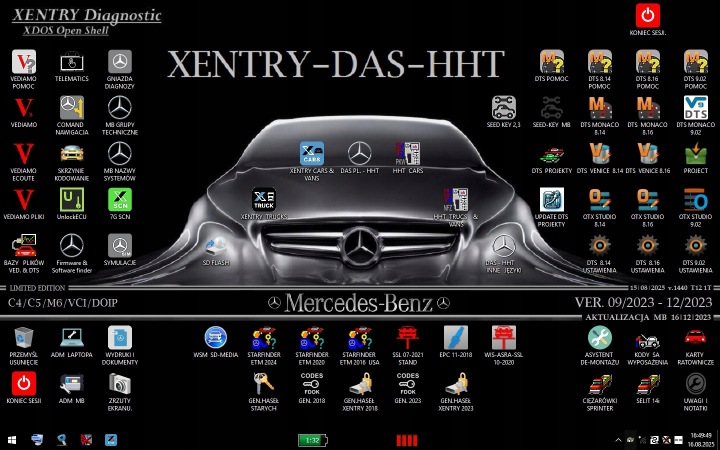Open MB Grupy Techniczne
Image resolution: width=720 pixels, height=450 pixels.
[120, 108]
